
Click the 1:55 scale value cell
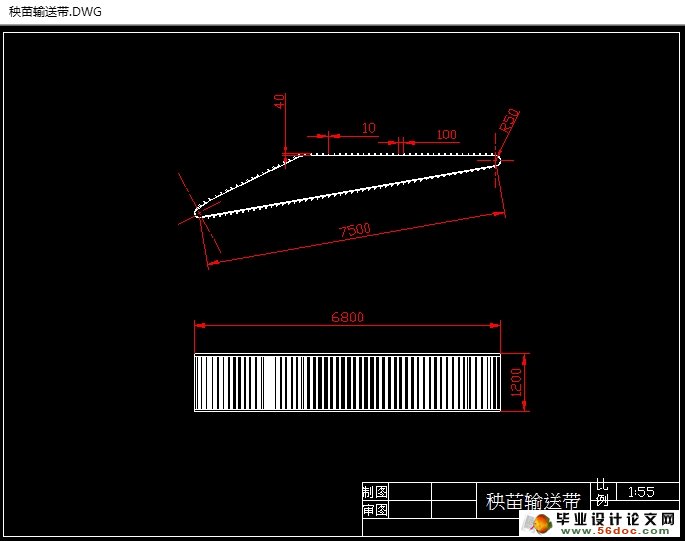(x=647, y=492)
